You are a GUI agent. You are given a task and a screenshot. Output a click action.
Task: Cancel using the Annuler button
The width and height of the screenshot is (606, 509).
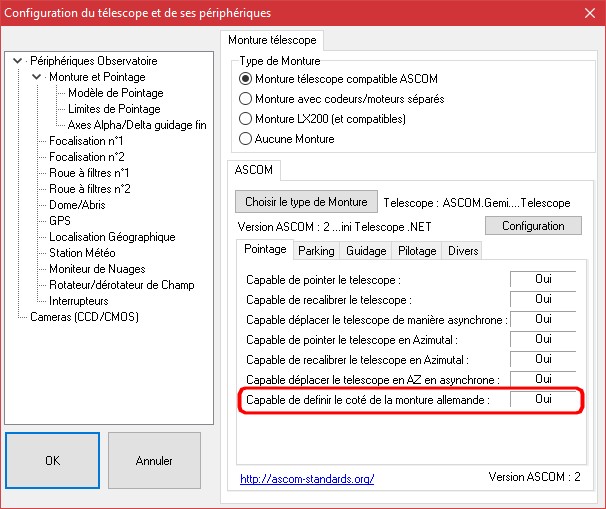[154, 461]
